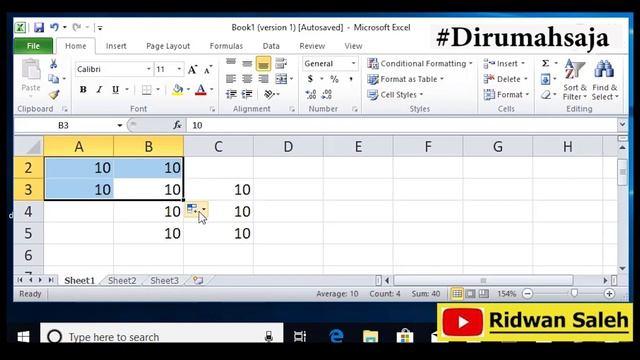Click the Decrease Font Size icon
Viewport: 640px width, 360px height.
208,69
